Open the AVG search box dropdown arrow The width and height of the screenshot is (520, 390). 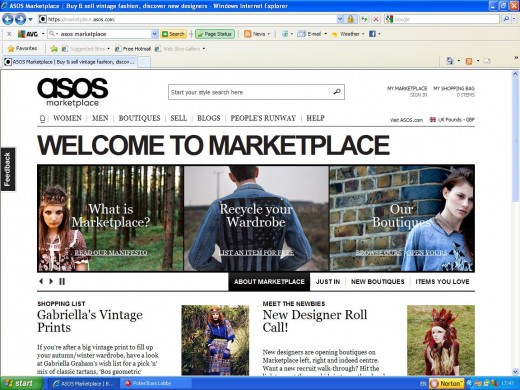(x=154, y=34)
